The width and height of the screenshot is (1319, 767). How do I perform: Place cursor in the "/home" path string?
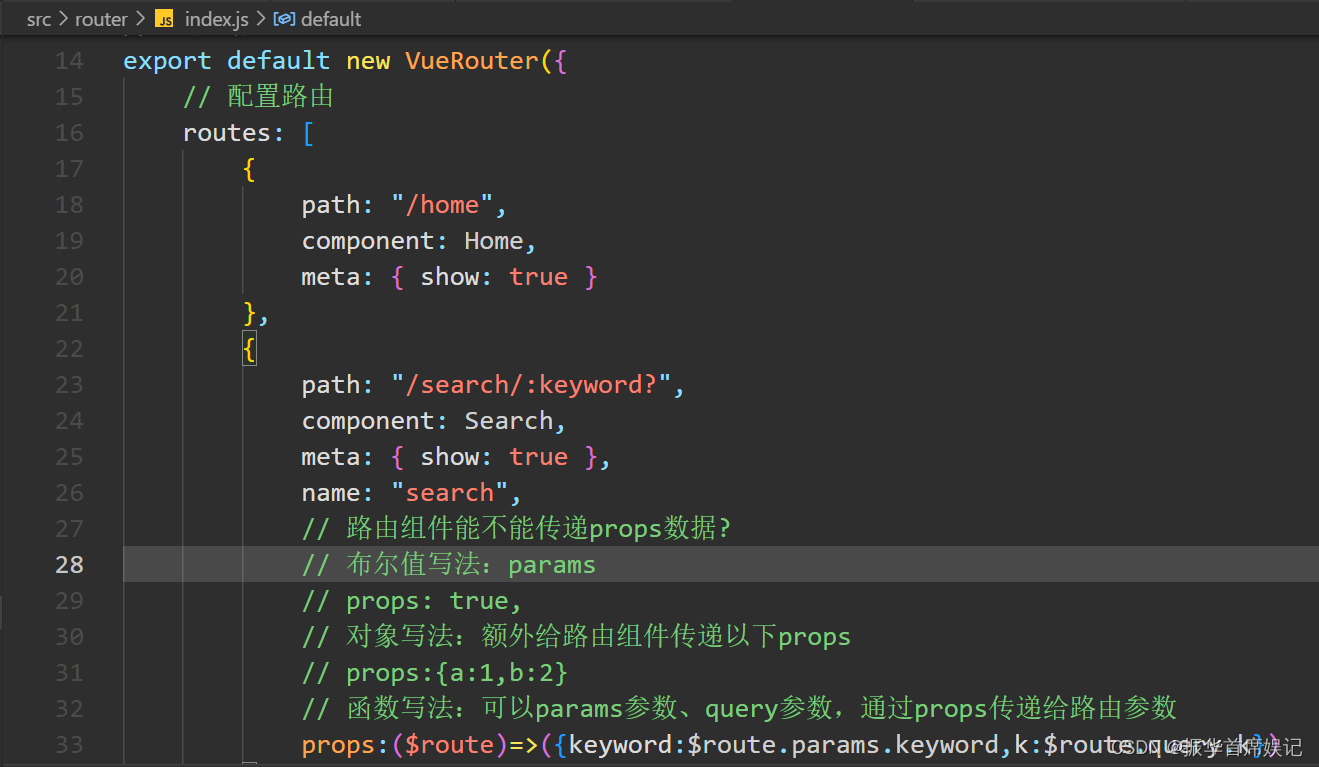443,205
